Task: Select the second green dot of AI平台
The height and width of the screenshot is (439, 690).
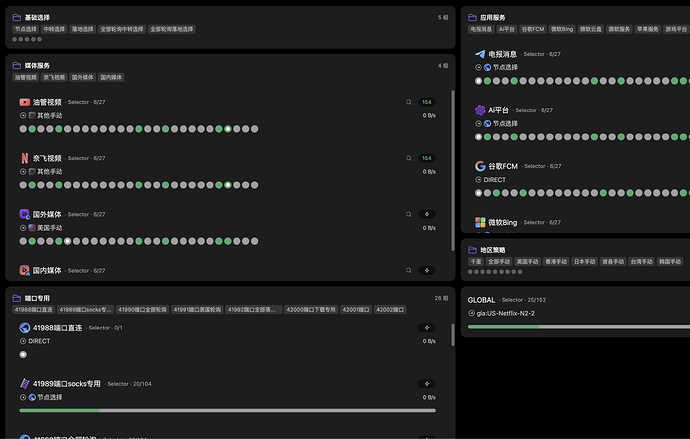Action: coord(514,137)
